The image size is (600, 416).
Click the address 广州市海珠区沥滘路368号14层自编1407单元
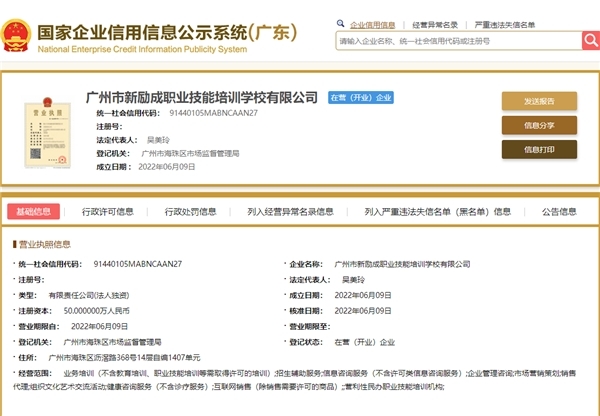(124, 357)
